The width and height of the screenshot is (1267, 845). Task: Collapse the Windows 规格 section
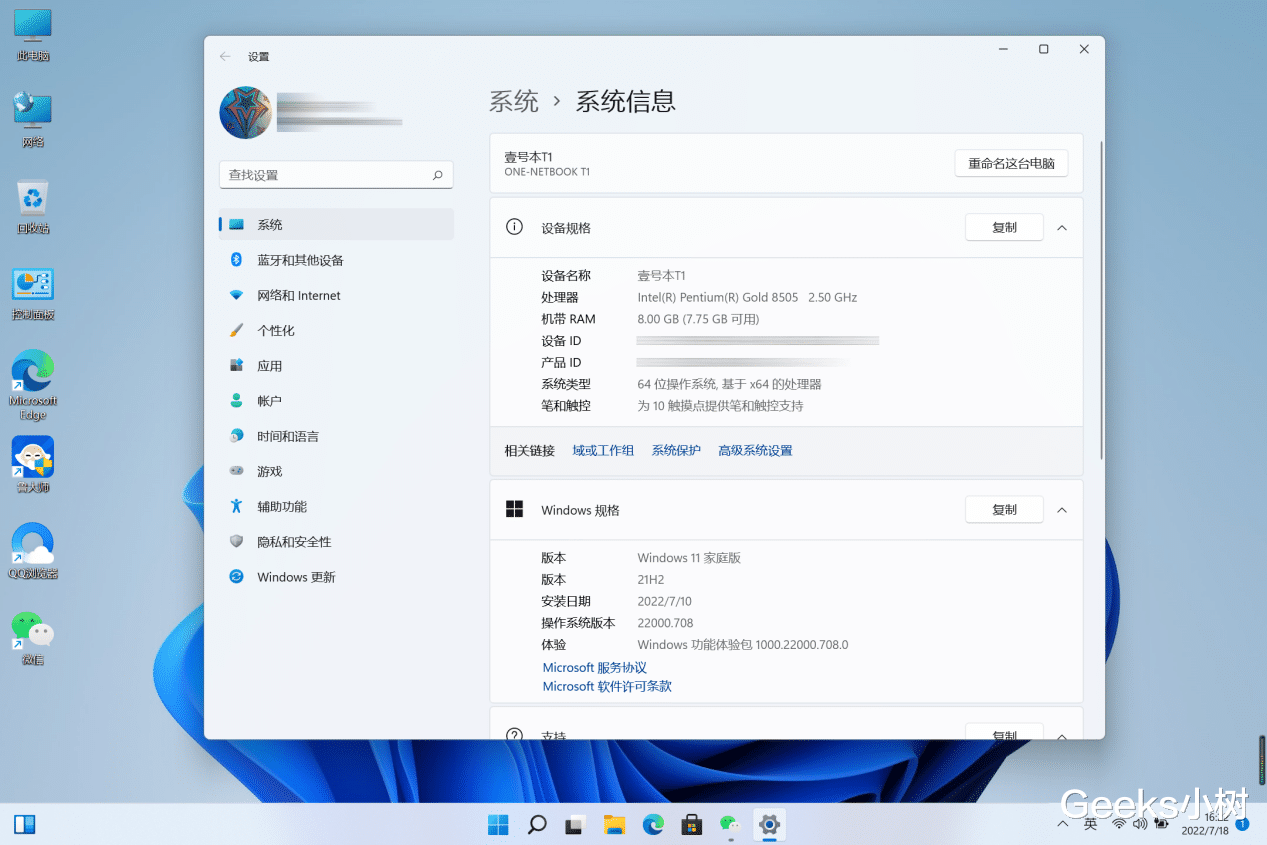tap(1062, 509)
